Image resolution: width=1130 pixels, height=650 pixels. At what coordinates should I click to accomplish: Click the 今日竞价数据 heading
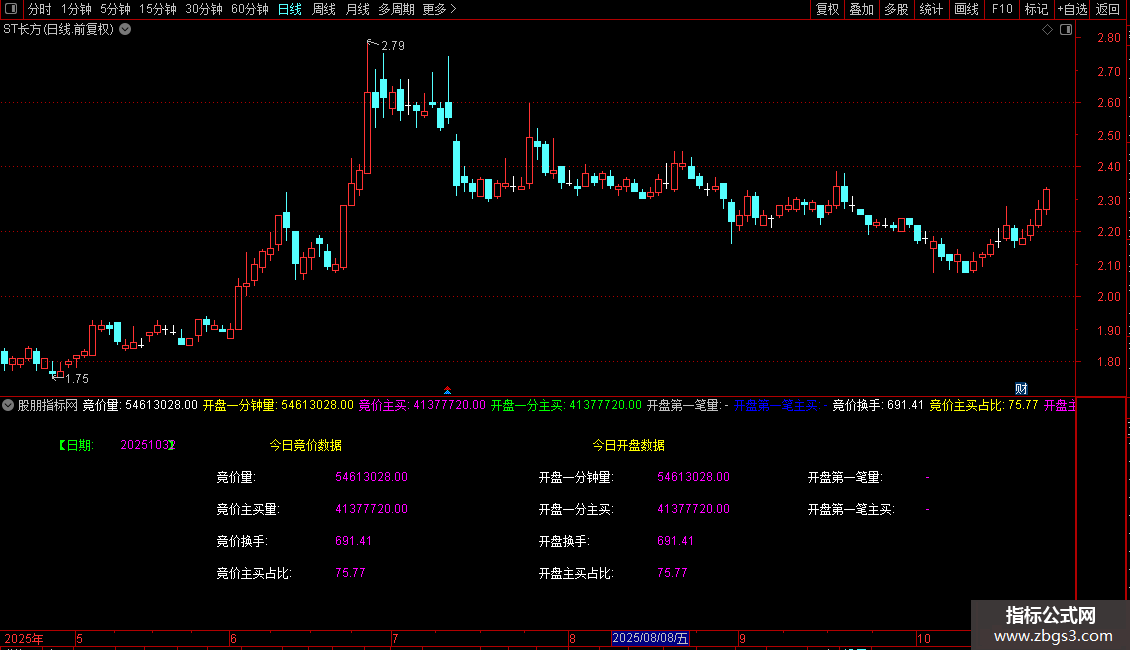point(306,445)
